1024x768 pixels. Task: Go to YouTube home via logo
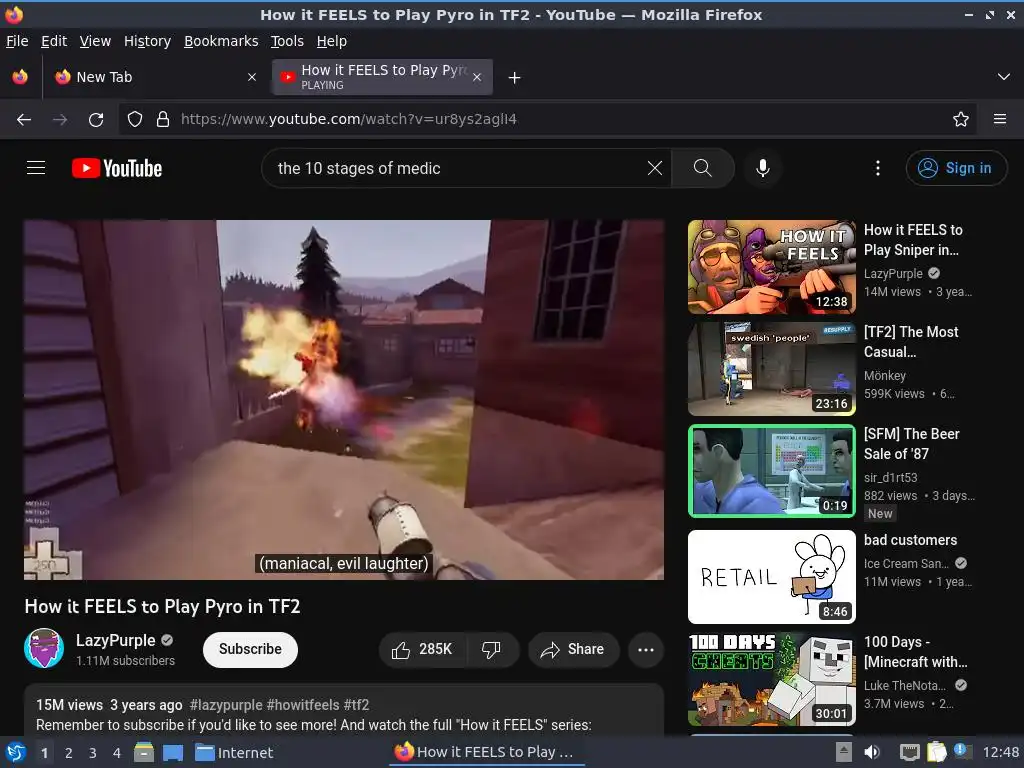(117, 168)
